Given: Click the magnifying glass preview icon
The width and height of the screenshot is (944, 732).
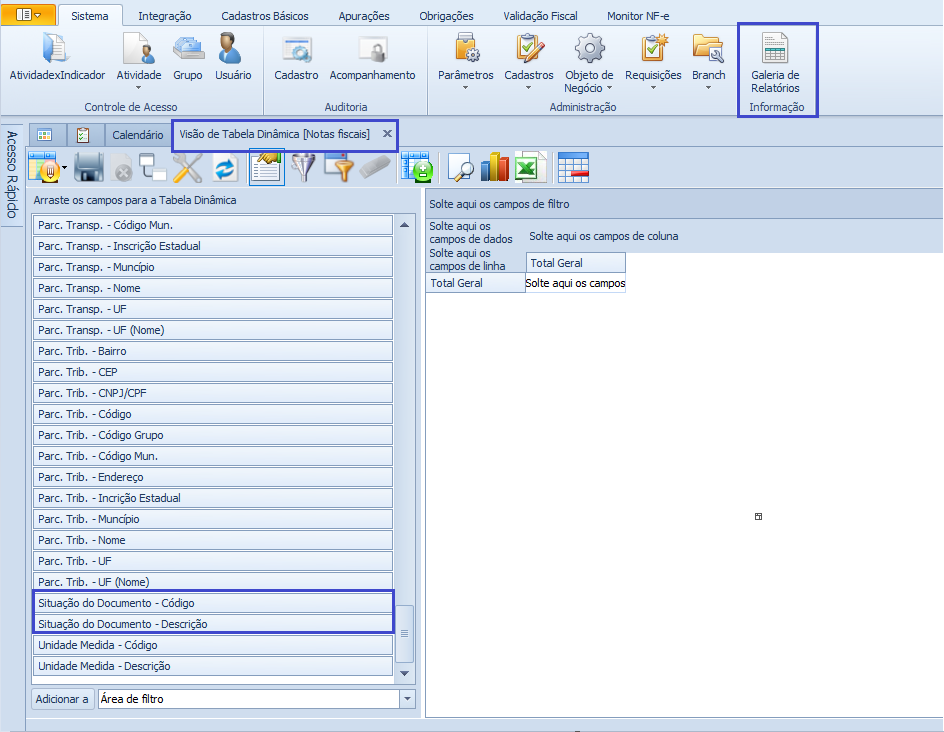Looking at the screenshot, I should pyautogui.click(x=460, y=168).
